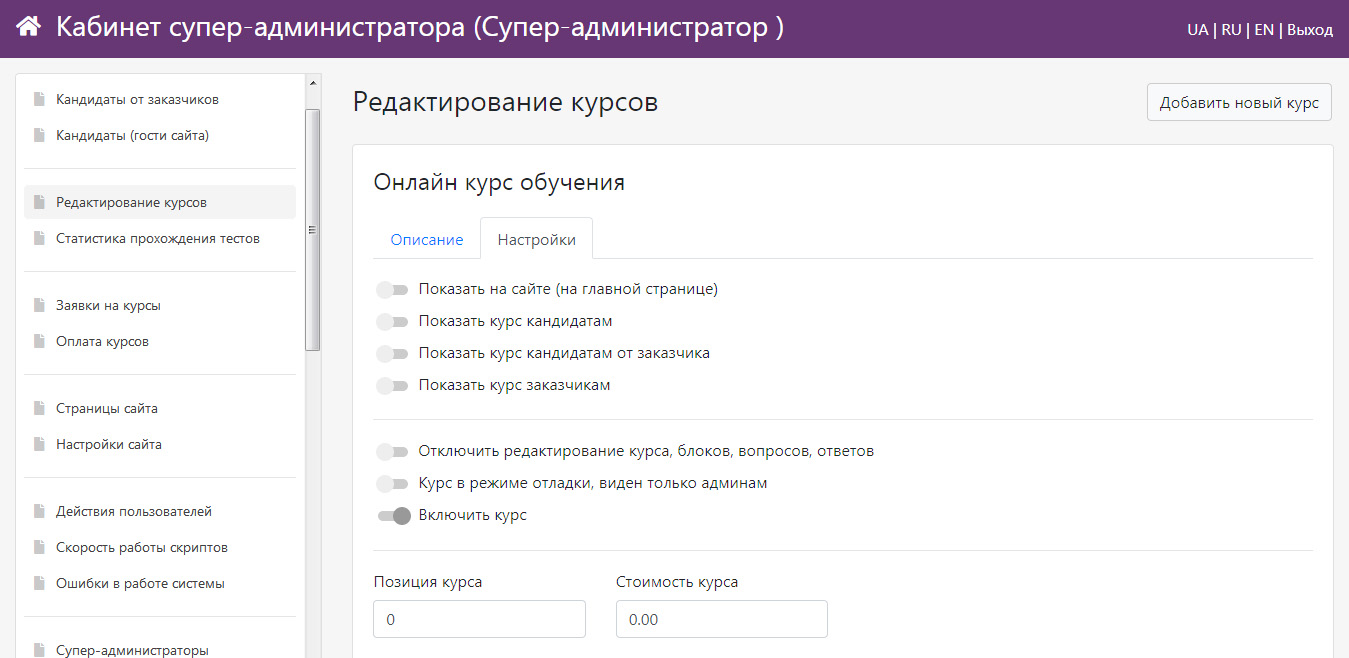Toggle Показать курс кандидатам switch
This screenshot has height=658, width=1349.
pos(392,322)
